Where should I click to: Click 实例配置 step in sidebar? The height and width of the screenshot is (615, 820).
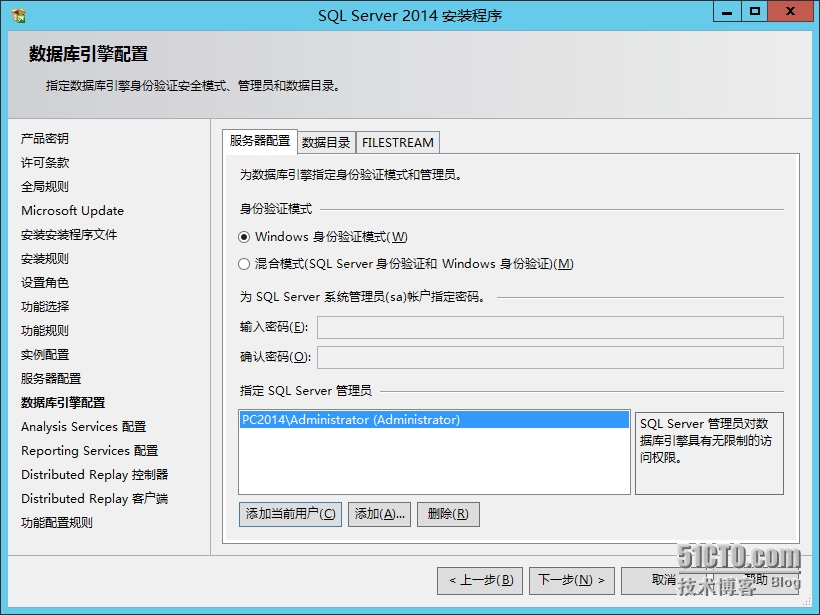[x=45, y=355]
